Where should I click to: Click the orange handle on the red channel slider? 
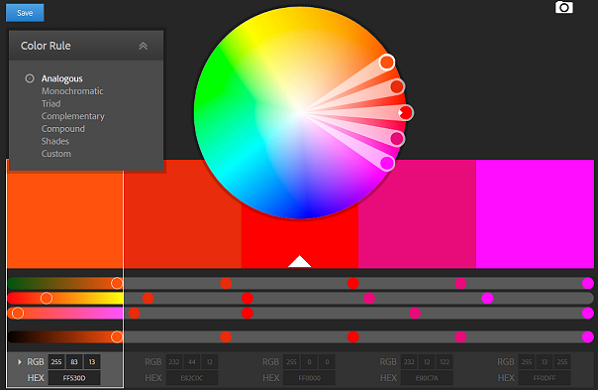pos(117,283)
